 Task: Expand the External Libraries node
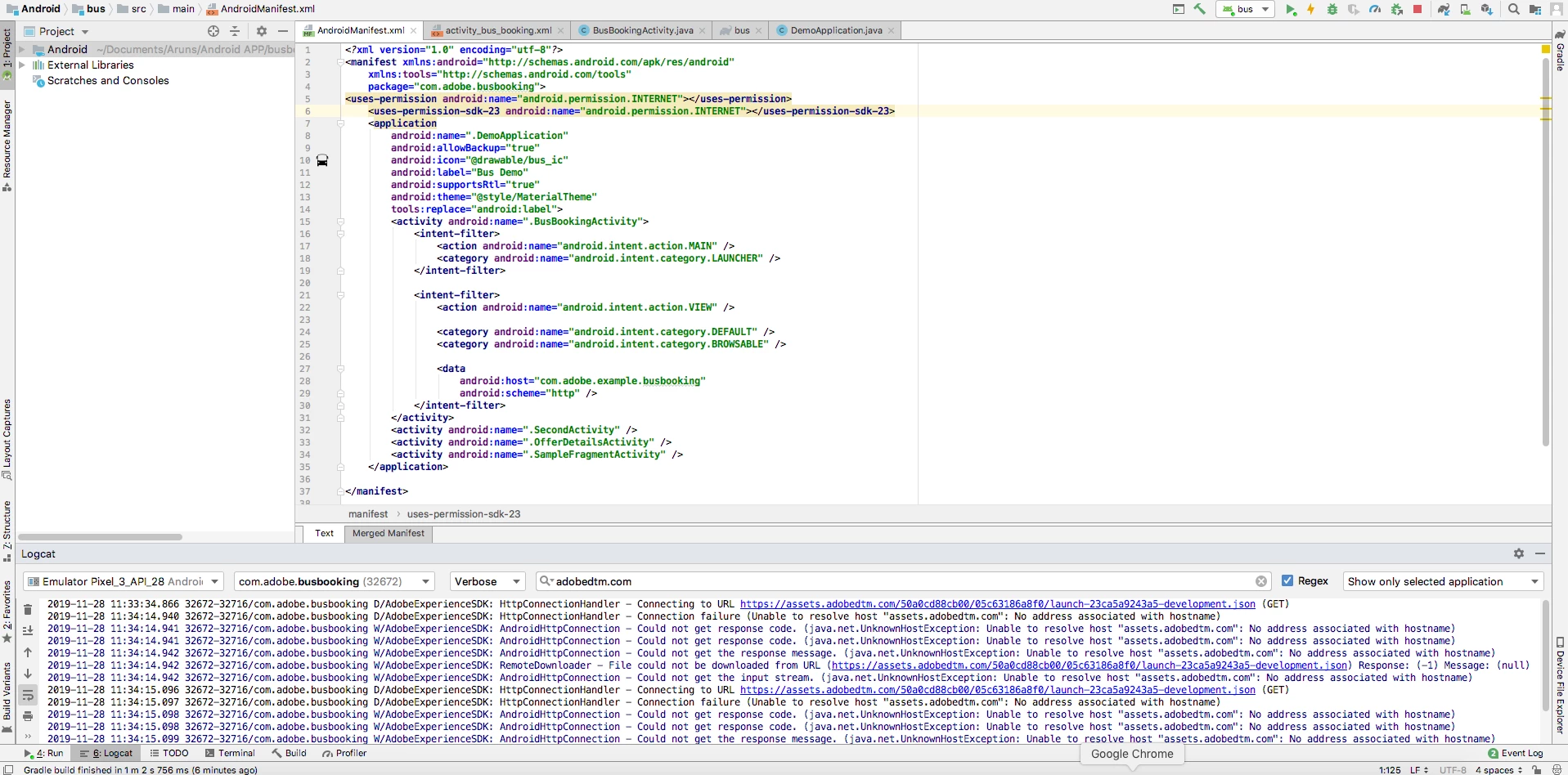click(22, 65)
